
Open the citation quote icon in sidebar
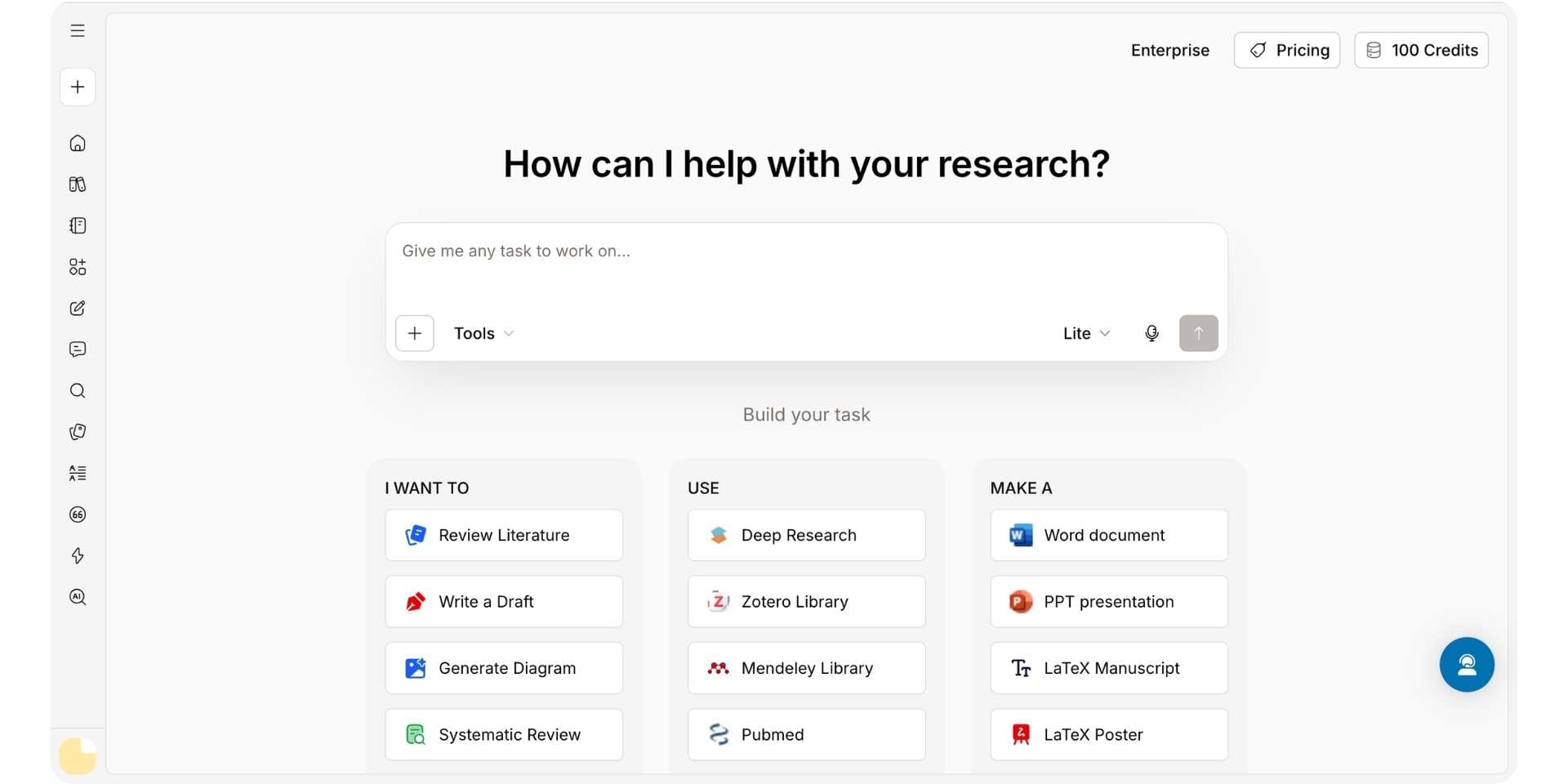click(x=78, y=514)
